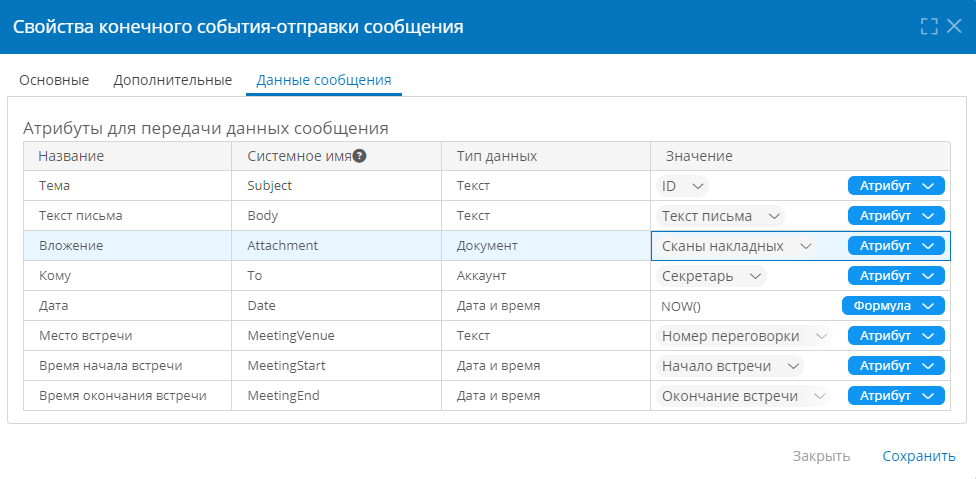Change the Формула type for Дата row
The image size is (976, 479).
[x=893, y=305]
